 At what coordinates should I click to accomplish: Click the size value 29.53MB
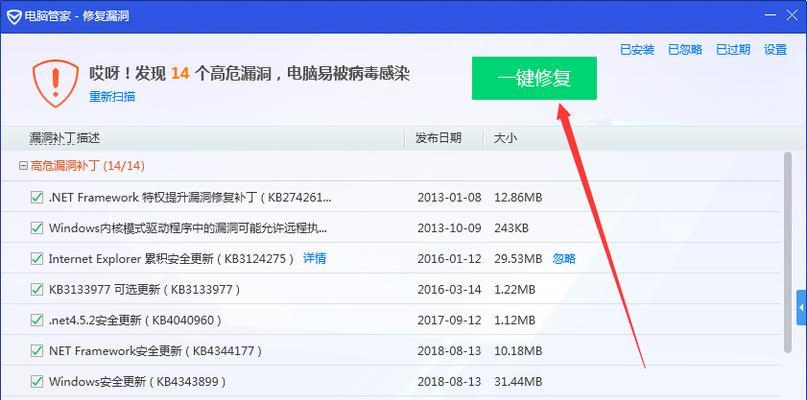pos(518,258)
